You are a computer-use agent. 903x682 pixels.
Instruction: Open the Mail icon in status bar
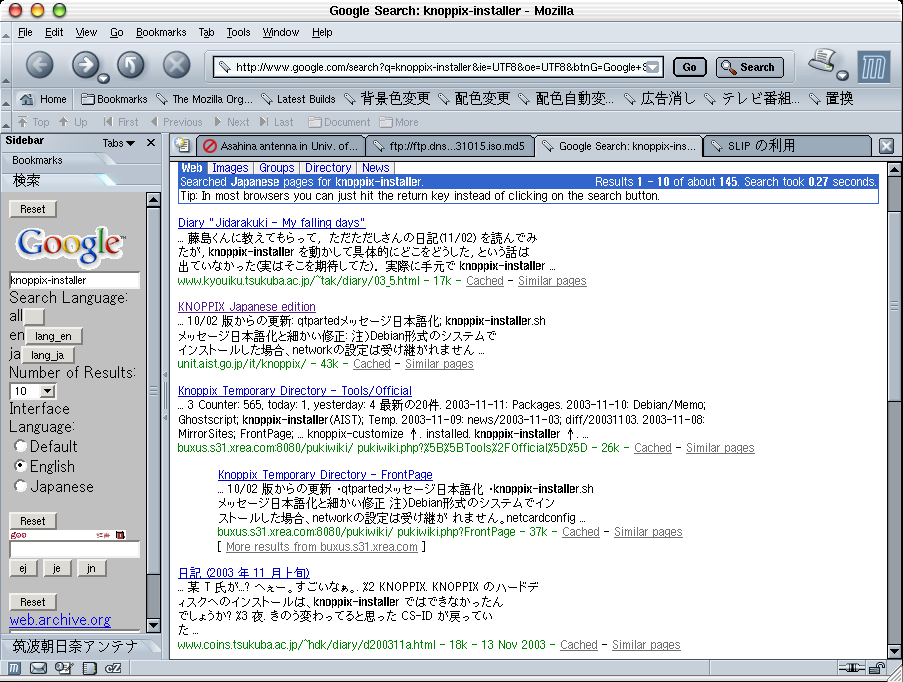pos(38,668)
